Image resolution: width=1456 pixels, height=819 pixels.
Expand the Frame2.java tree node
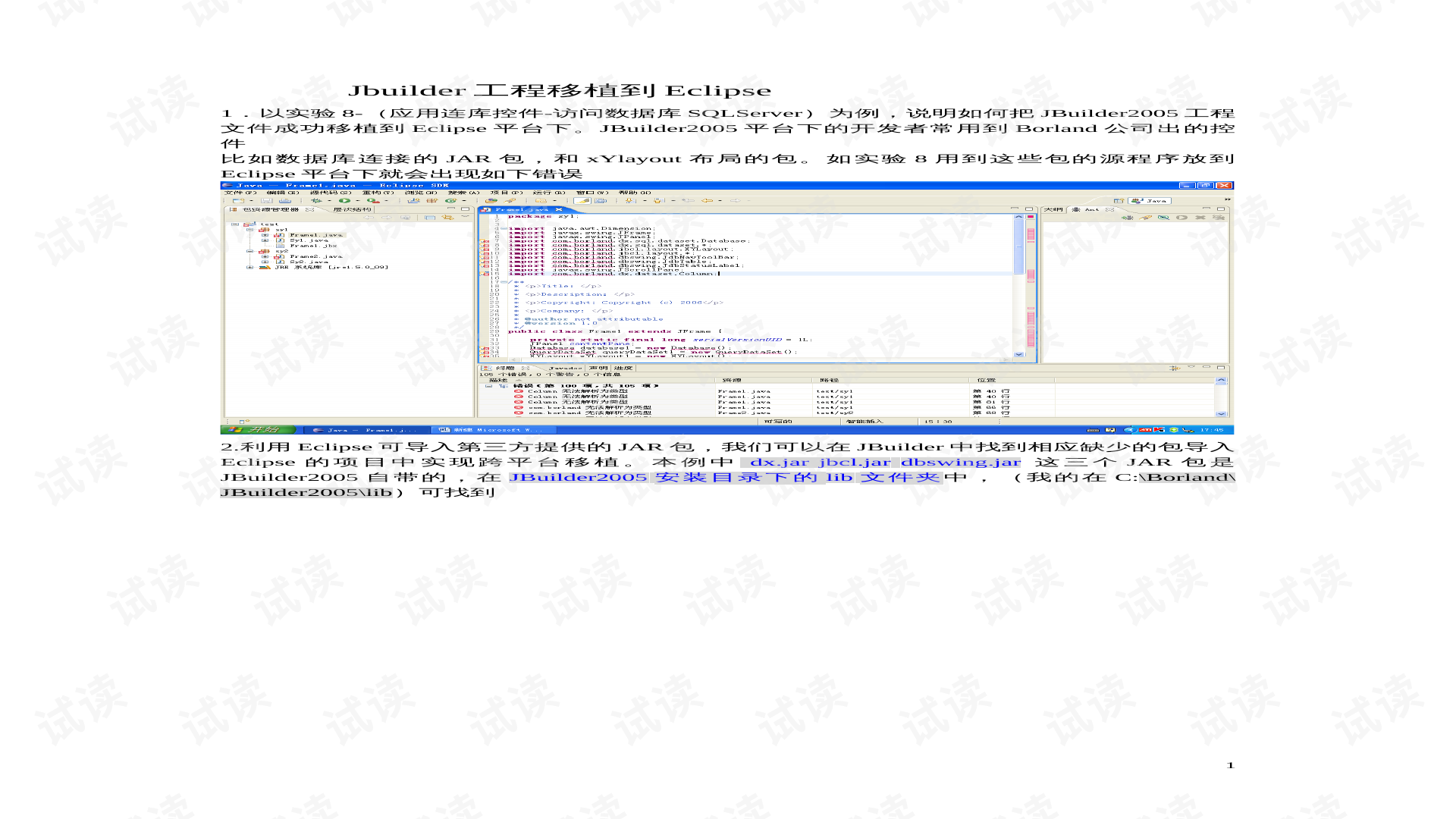tap(265, 256)
